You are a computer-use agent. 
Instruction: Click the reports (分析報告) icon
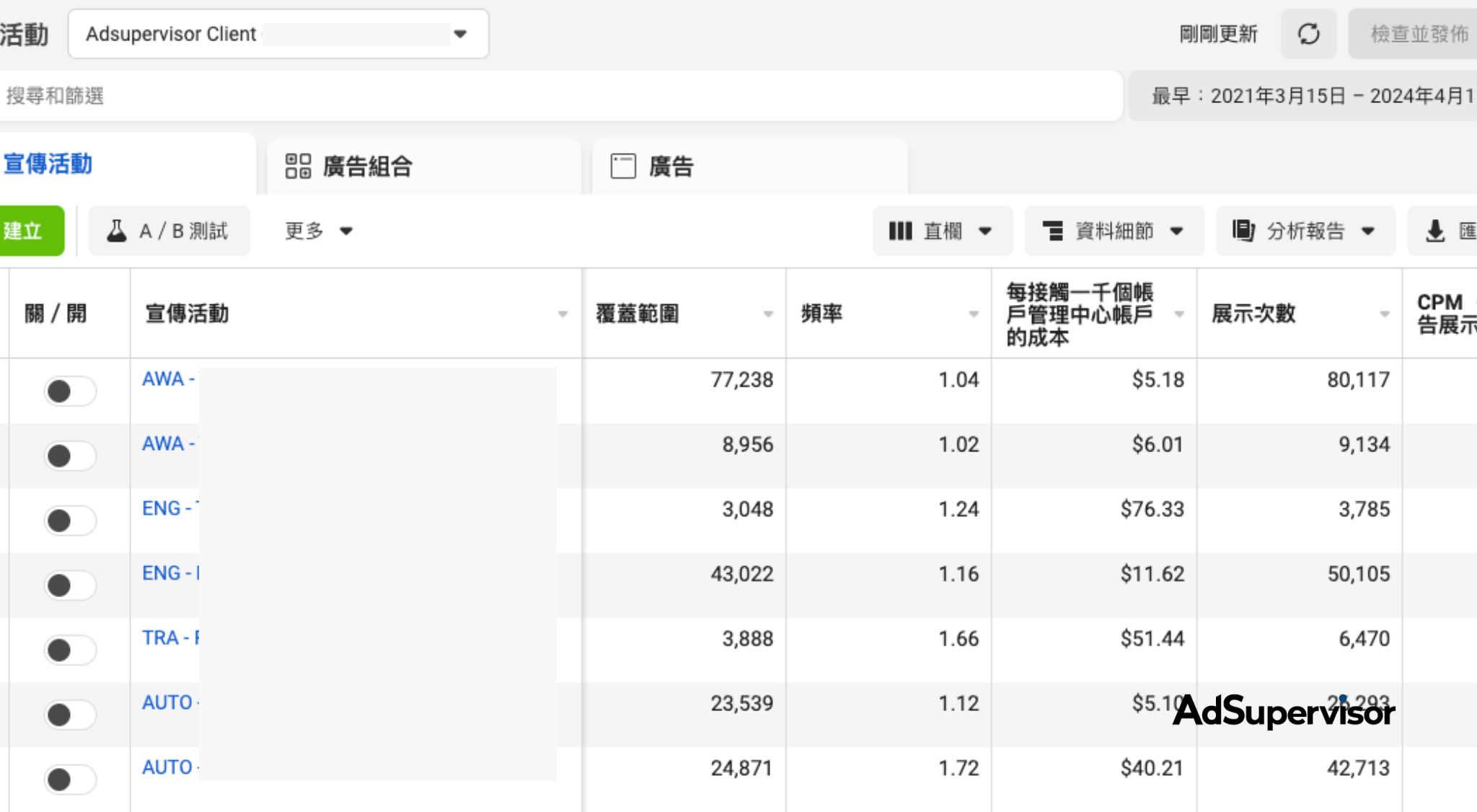tap(1243, 231)
